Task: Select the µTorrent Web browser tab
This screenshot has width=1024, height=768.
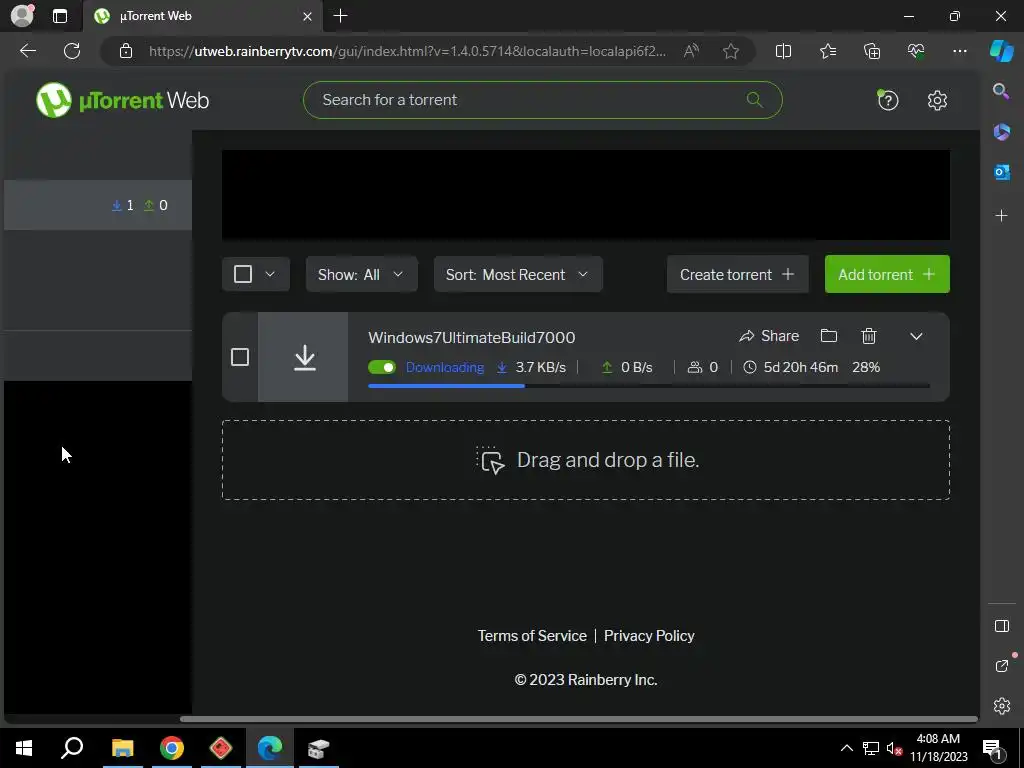Action: (202, 16)
